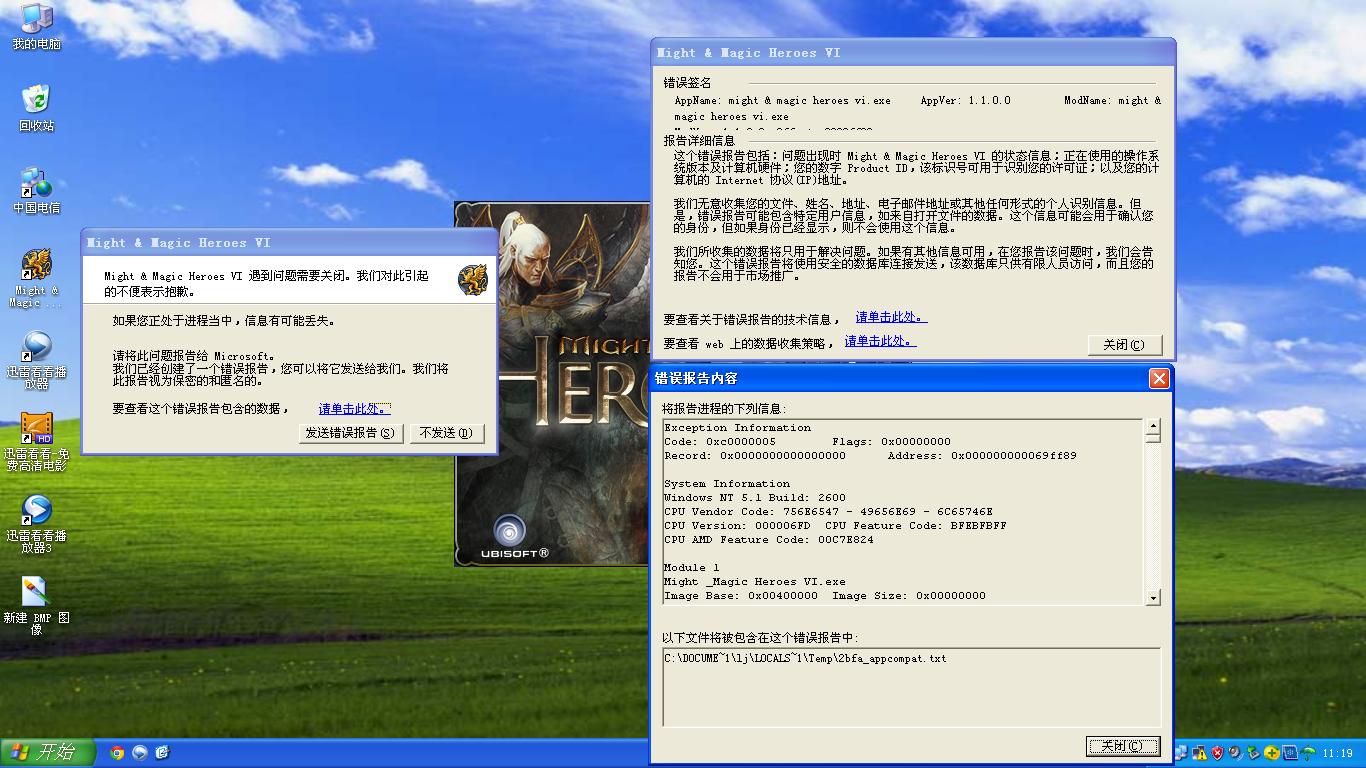
Task: Open web data collection policy link
Action: [x=879, y=342]
